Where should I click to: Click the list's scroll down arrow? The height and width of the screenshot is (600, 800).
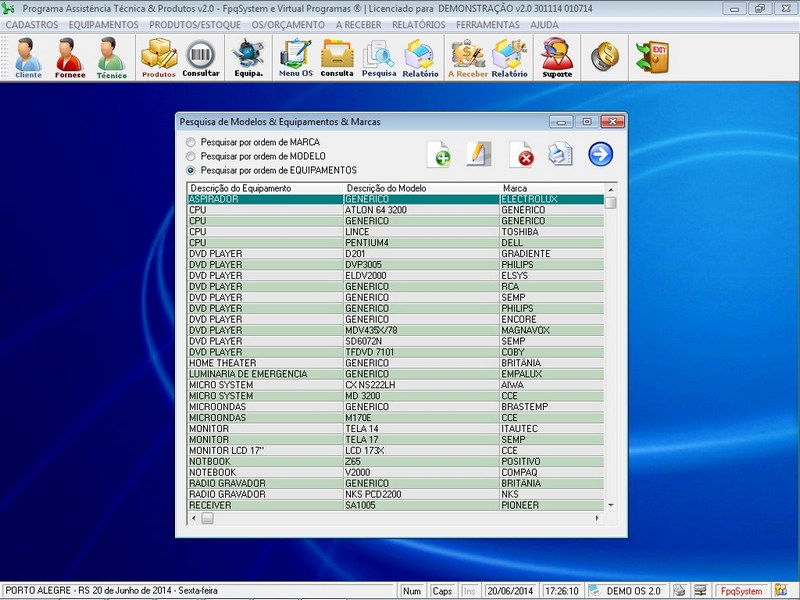(611, 505)
